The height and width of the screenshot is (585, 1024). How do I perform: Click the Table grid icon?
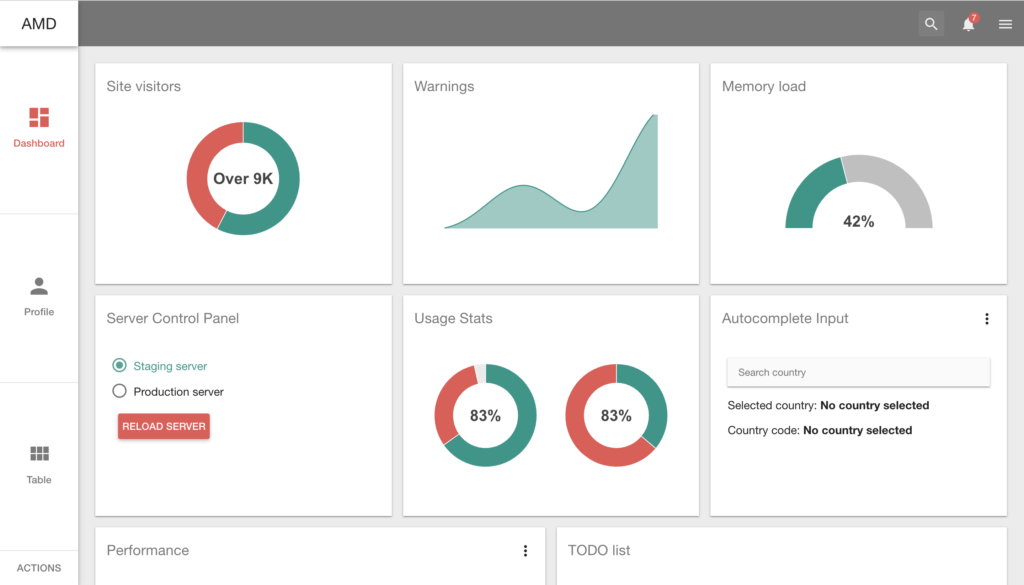[39, 454]
